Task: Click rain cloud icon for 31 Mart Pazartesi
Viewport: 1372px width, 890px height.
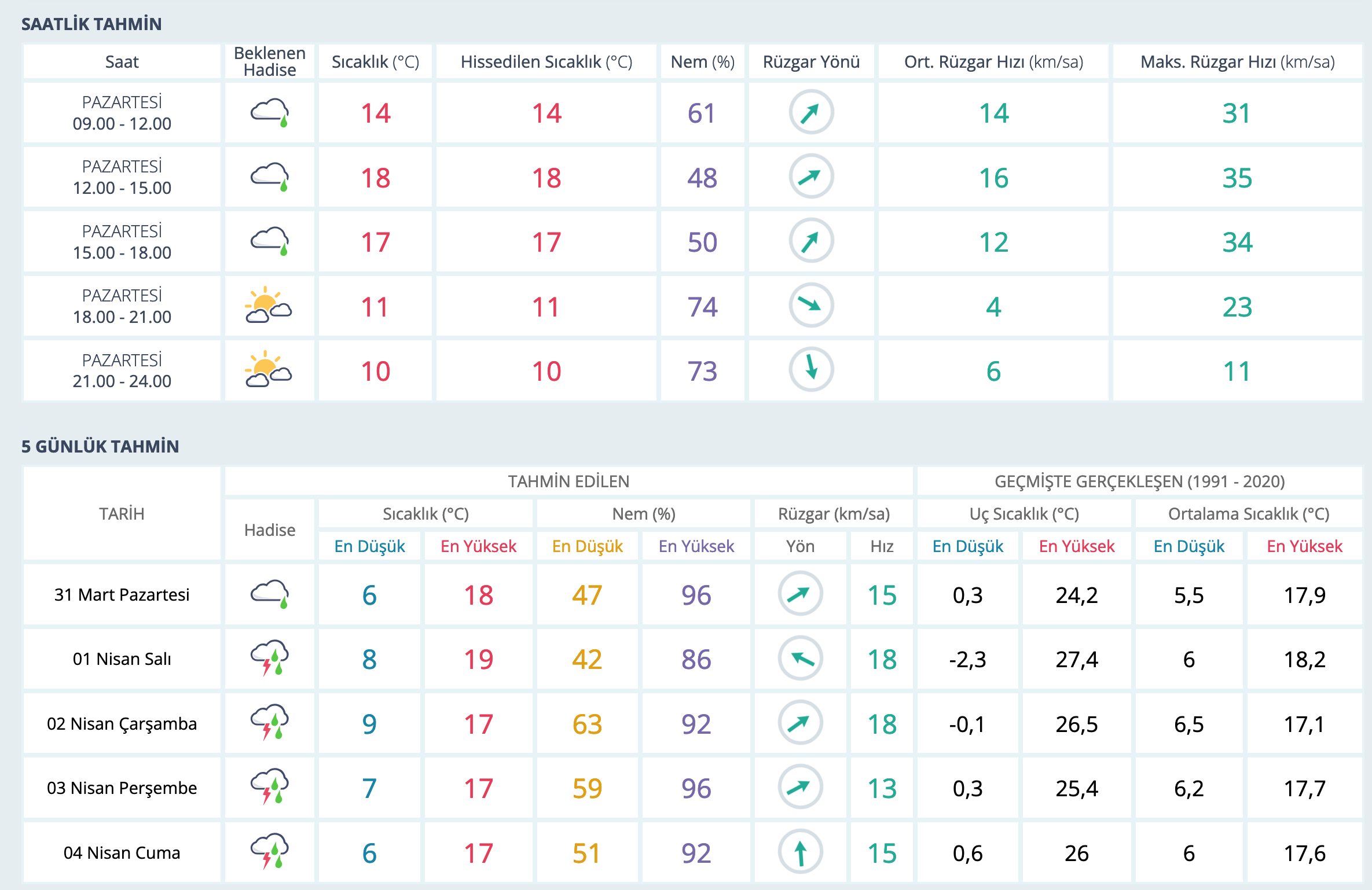Action: pos(269,594)
